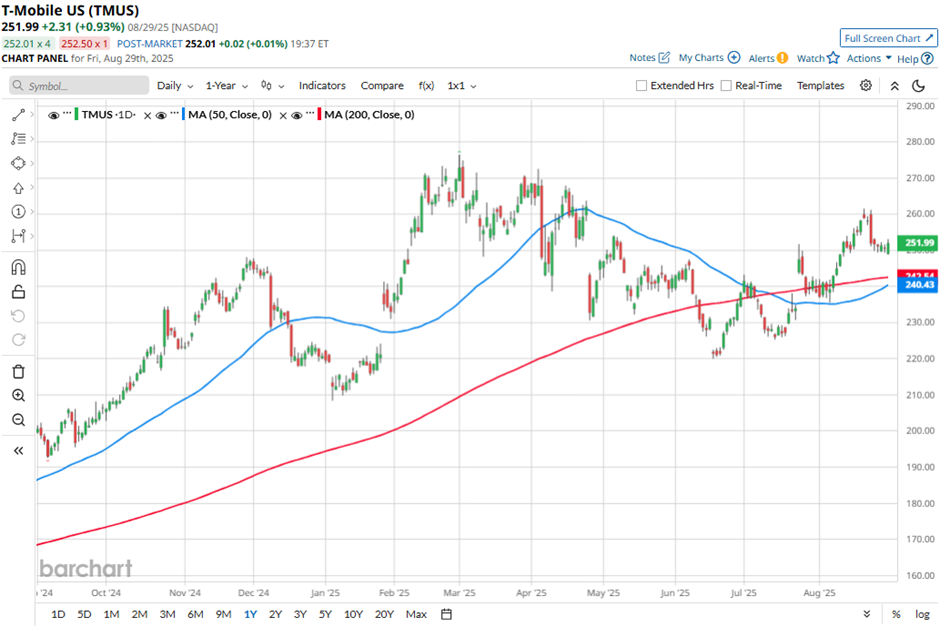Screen dimensions: 940x627
Task: Select the 3M time range tab
Action: click(167, 614)
